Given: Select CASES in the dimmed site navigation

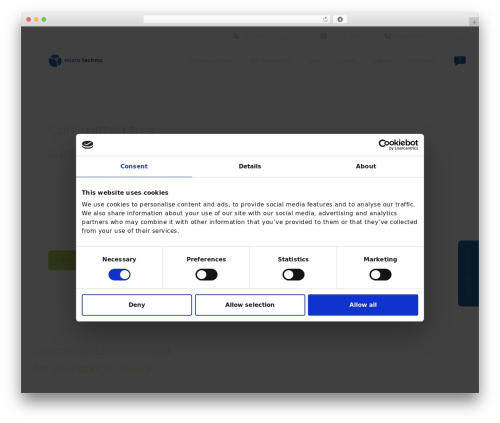Looking at the screenshot, I should 347,61.
